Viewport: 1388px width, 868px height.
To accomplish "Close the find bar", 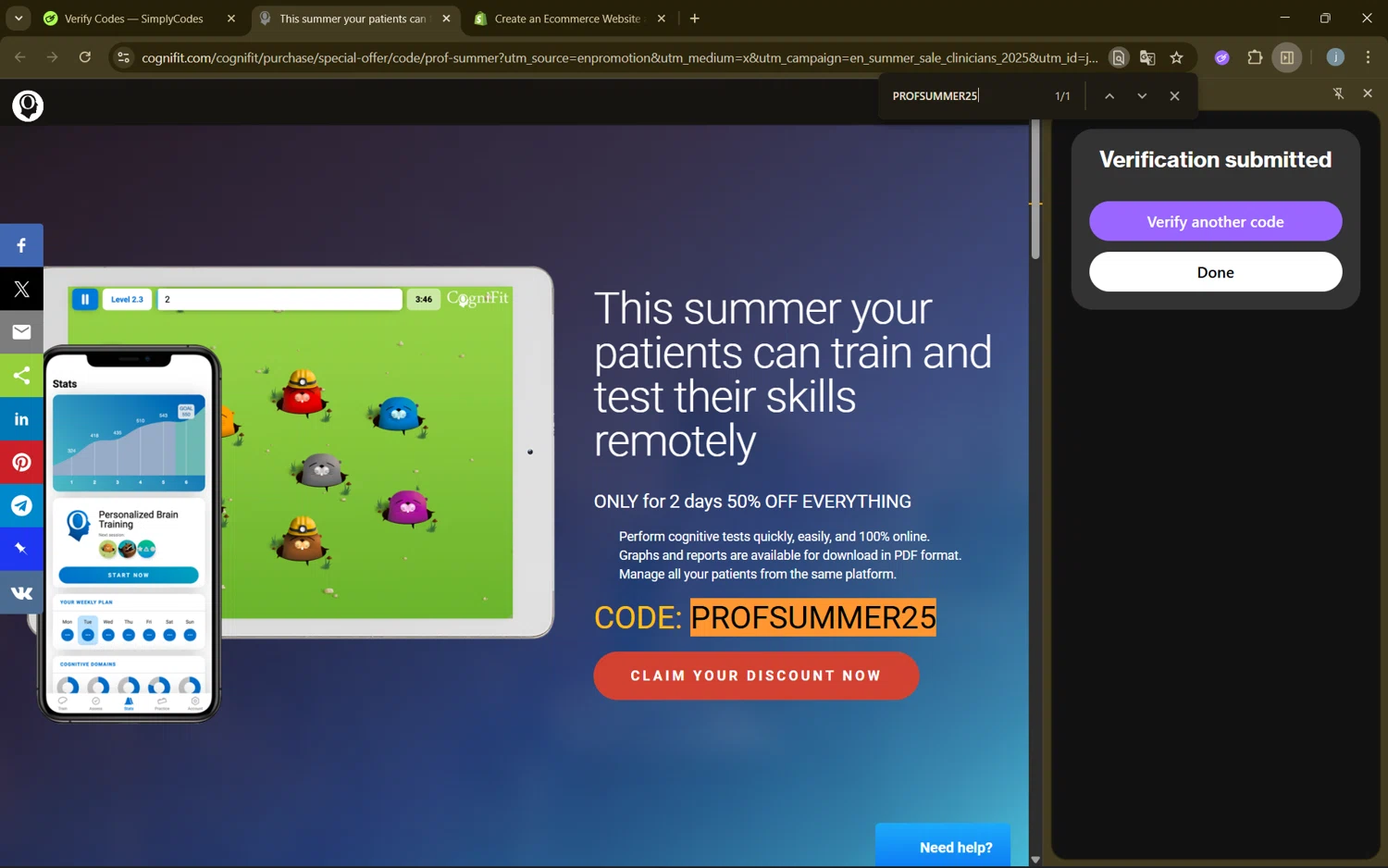I will [1174, 96].
